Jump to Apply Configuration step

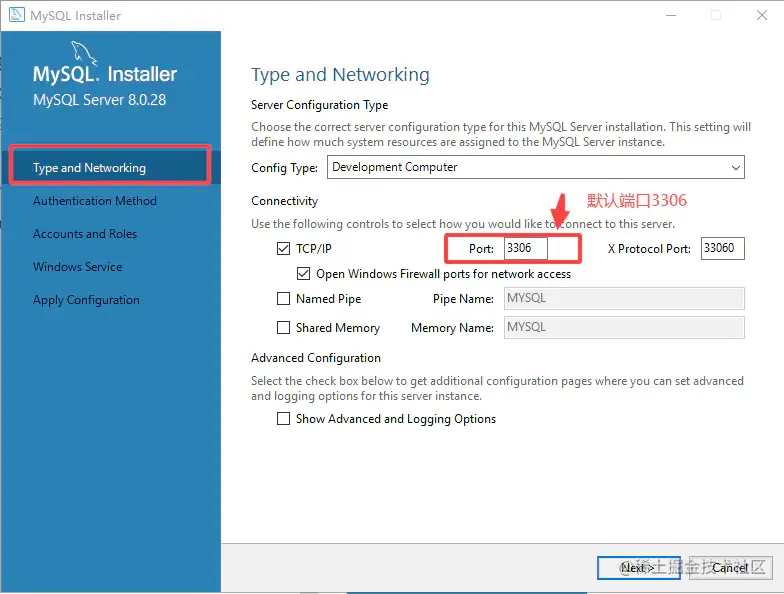click(86, 300)
